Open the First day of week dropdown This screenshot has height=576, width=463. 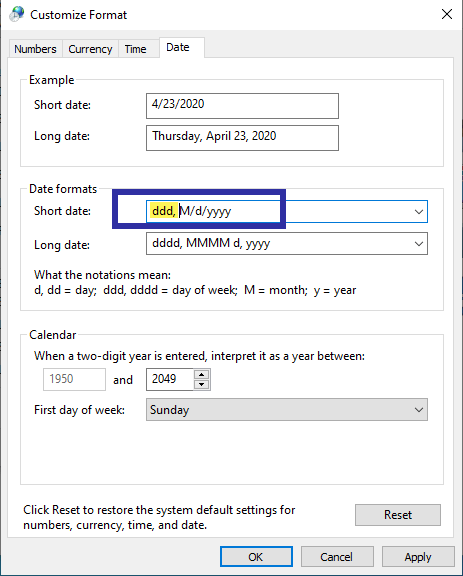click(287, 410)
